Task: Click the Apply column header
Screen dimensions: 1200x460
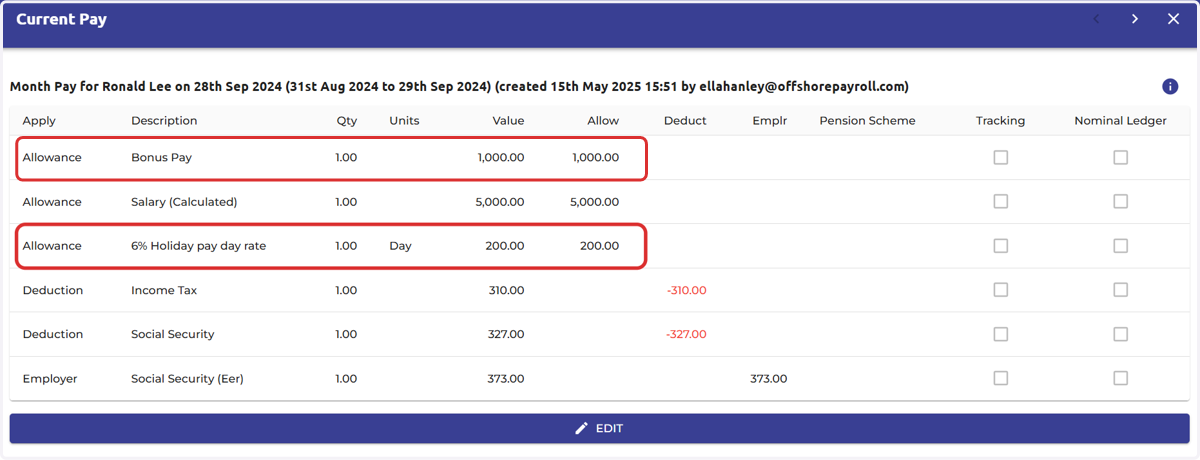Action: click(x=39, y=121)
